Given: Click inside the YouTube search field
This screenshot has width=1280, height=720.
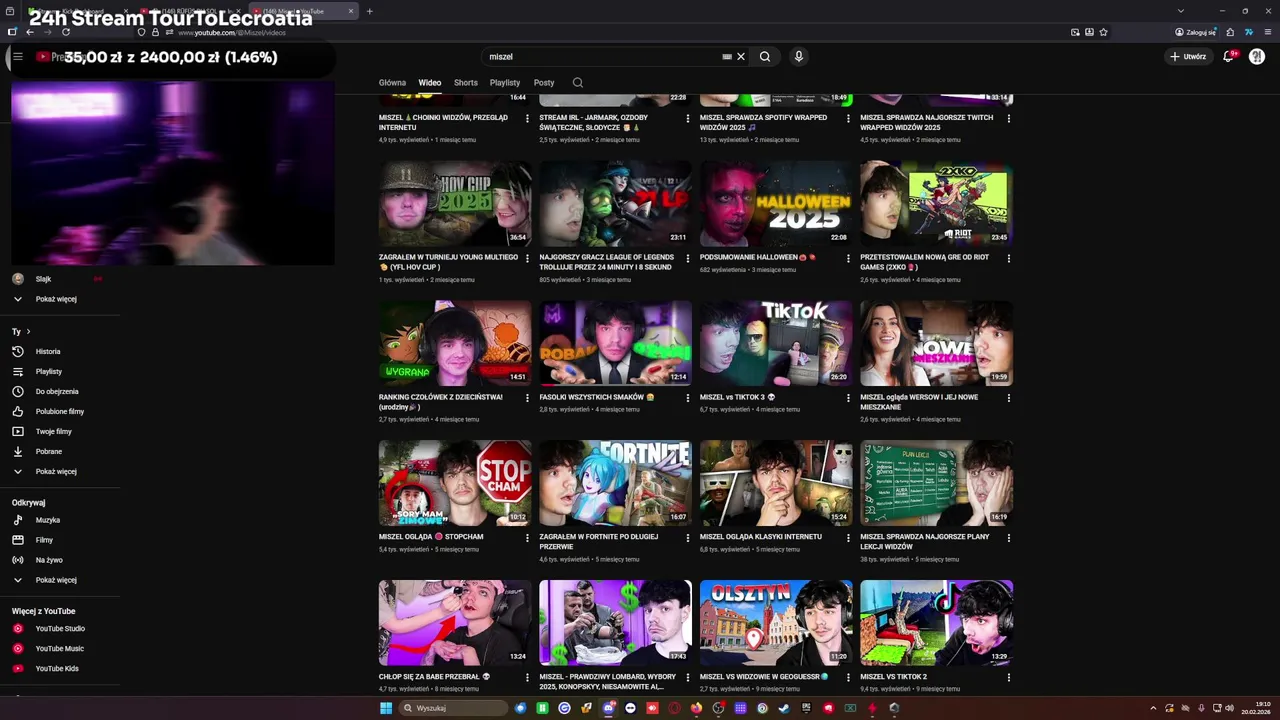Looking at the screenshot, I should coord(600,57).
